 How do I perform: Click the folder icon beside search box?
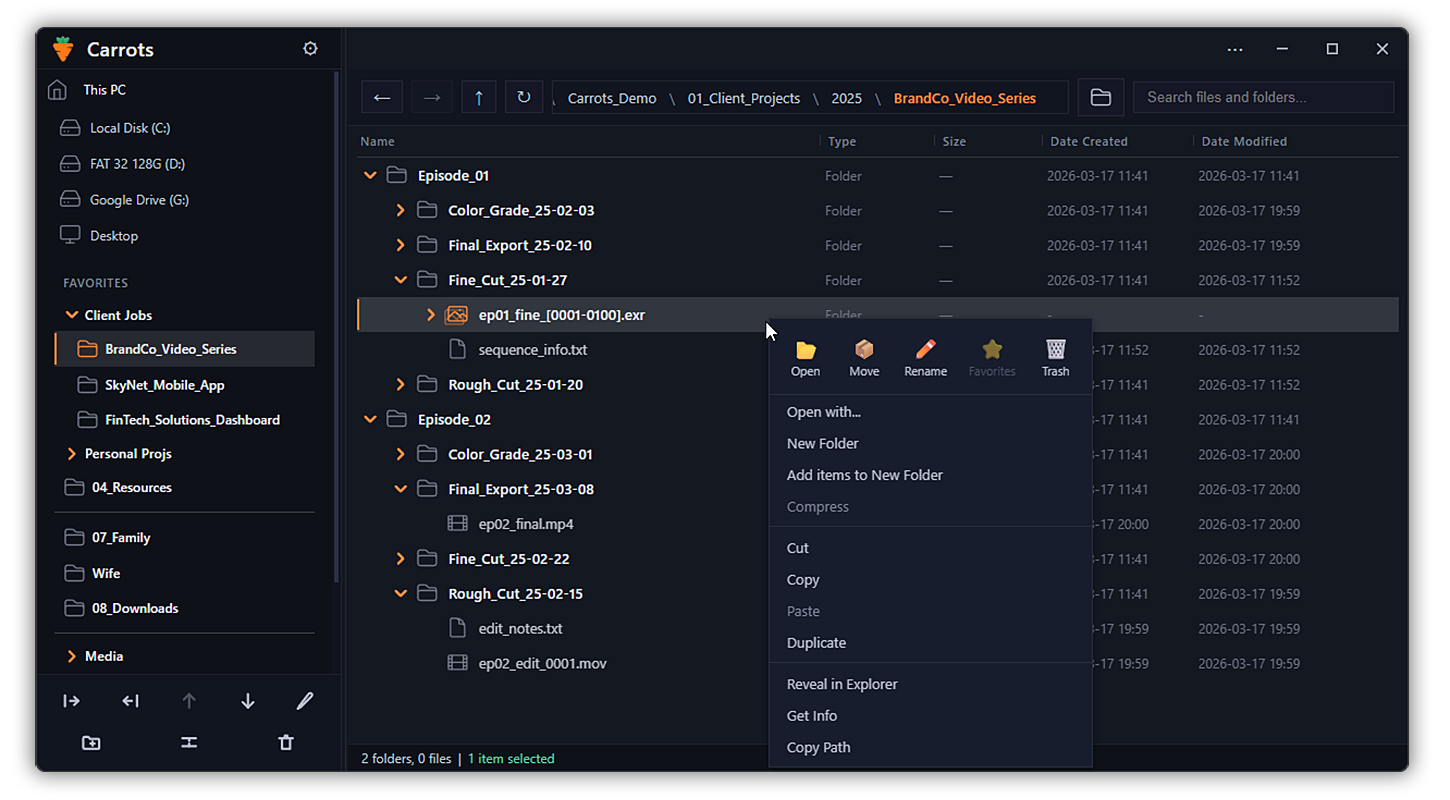[x=1100, y=98]
